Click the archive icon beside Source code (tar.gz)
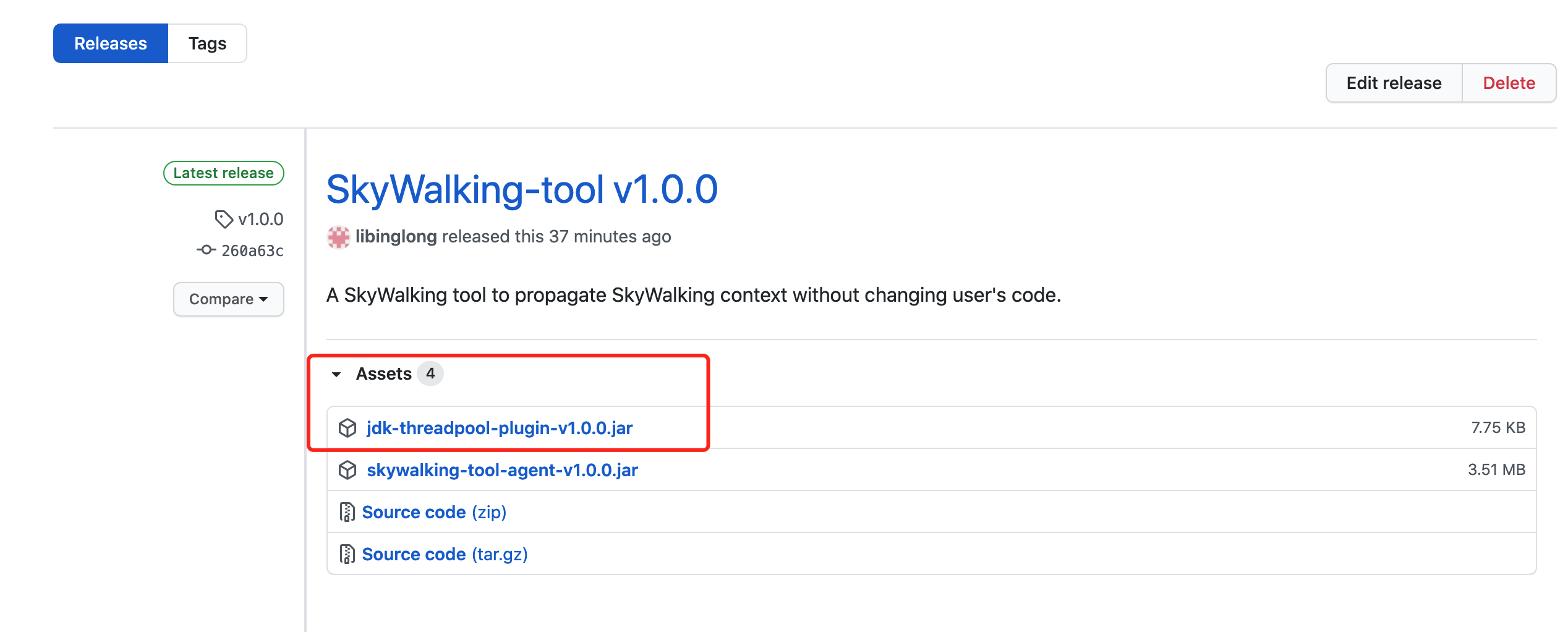Screen dimensions: 1568x632 coord(348,554)
